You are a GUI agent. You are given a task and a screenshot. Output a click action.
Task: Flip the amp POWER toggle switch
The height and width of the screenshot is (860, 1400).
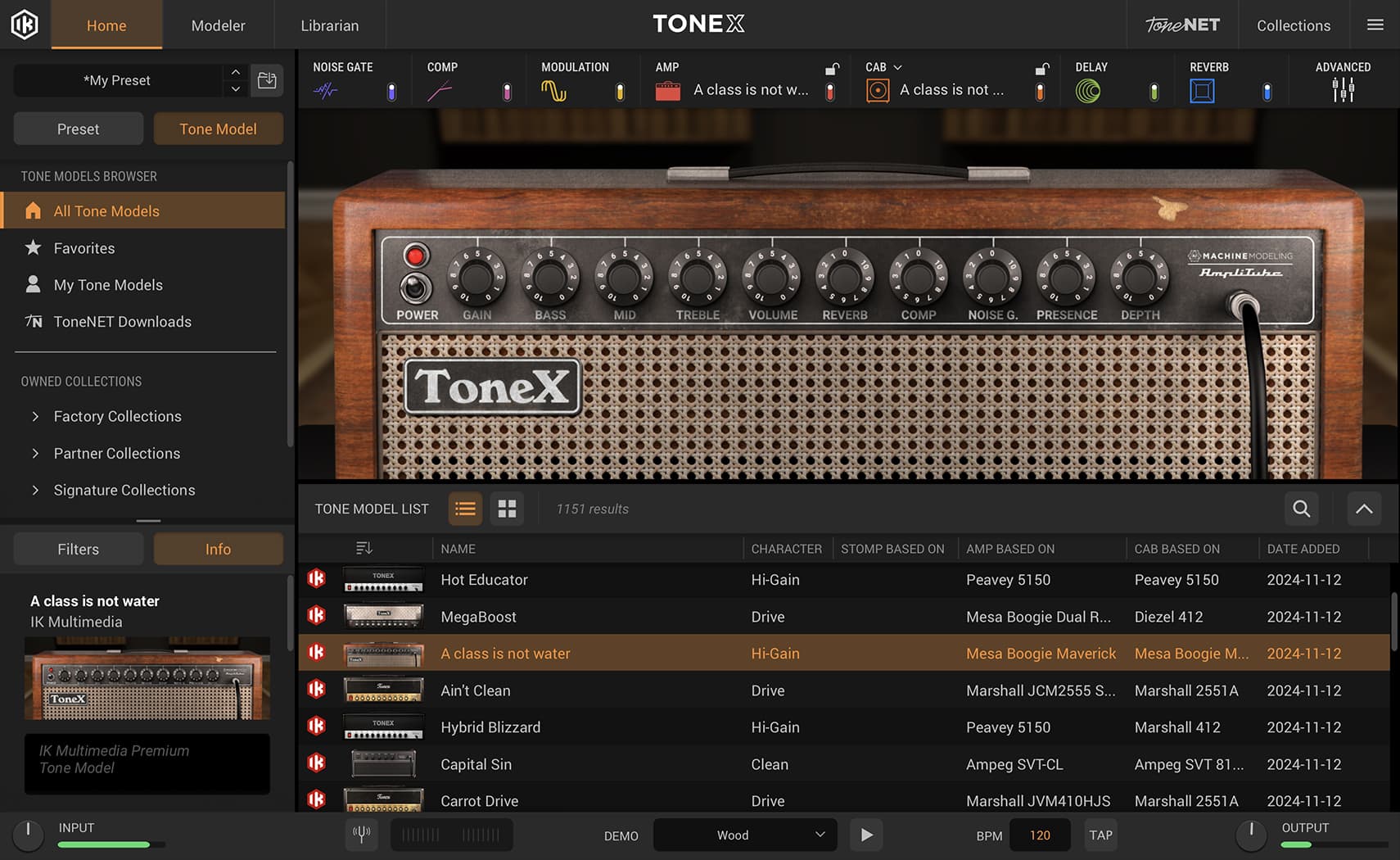[x=416, y=288]
